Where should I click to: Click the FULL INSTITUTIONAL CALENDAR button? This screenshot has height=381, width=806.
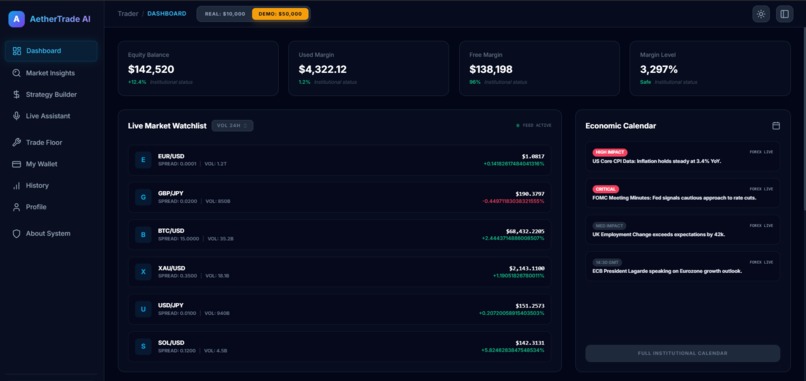tap(683, 353)
